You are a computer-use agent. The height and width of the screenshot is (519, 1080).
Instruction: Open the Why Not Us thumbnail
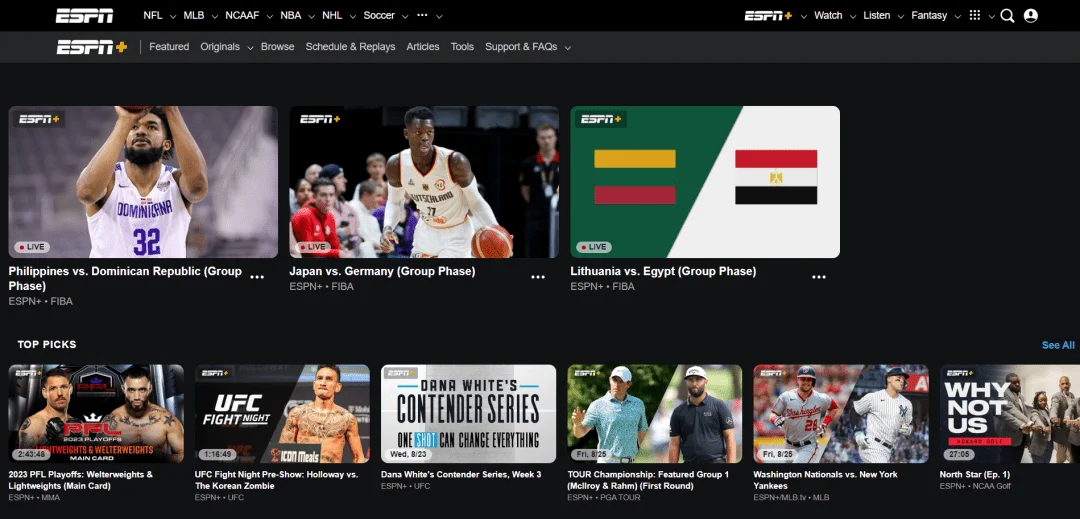point(1010,414)
